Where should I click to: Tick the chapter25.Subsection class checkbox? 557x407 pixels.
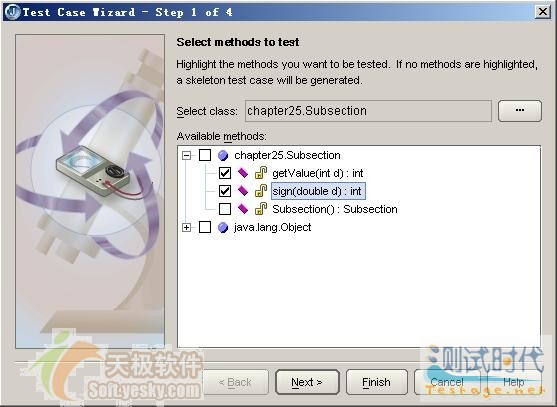click(205, 155)
